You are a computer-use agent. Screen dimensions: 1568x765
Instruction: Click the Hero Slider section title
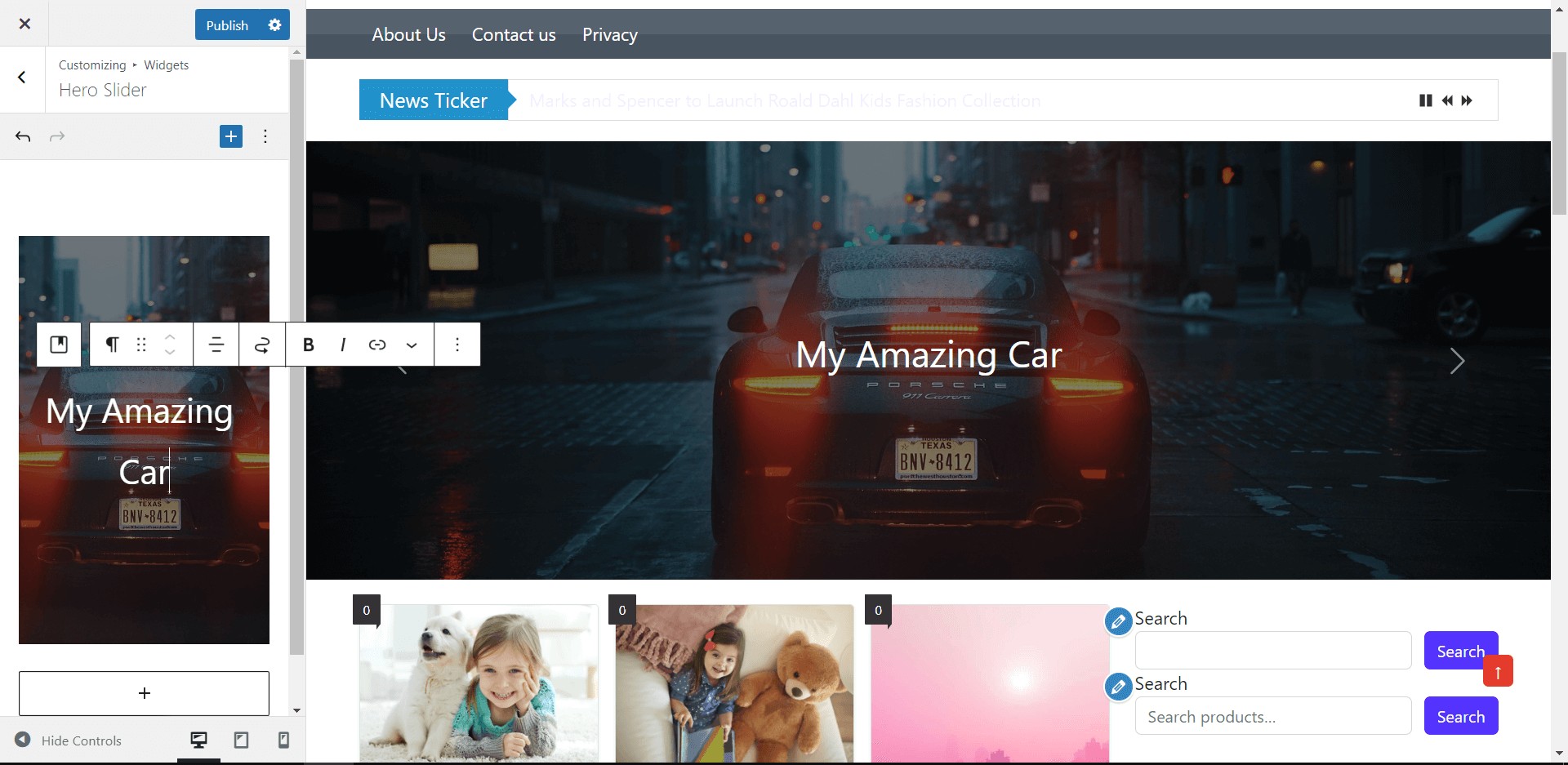103,90
